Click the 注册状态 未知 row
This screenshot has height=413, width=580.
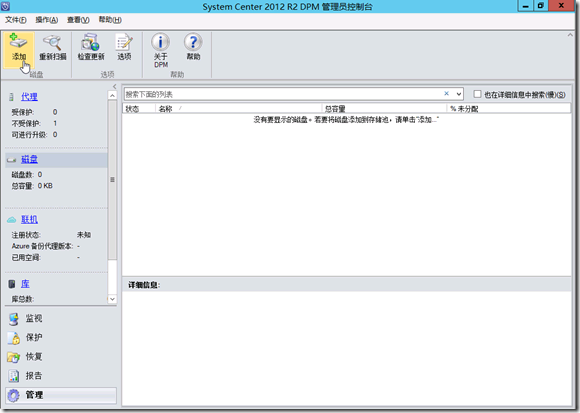51,235
